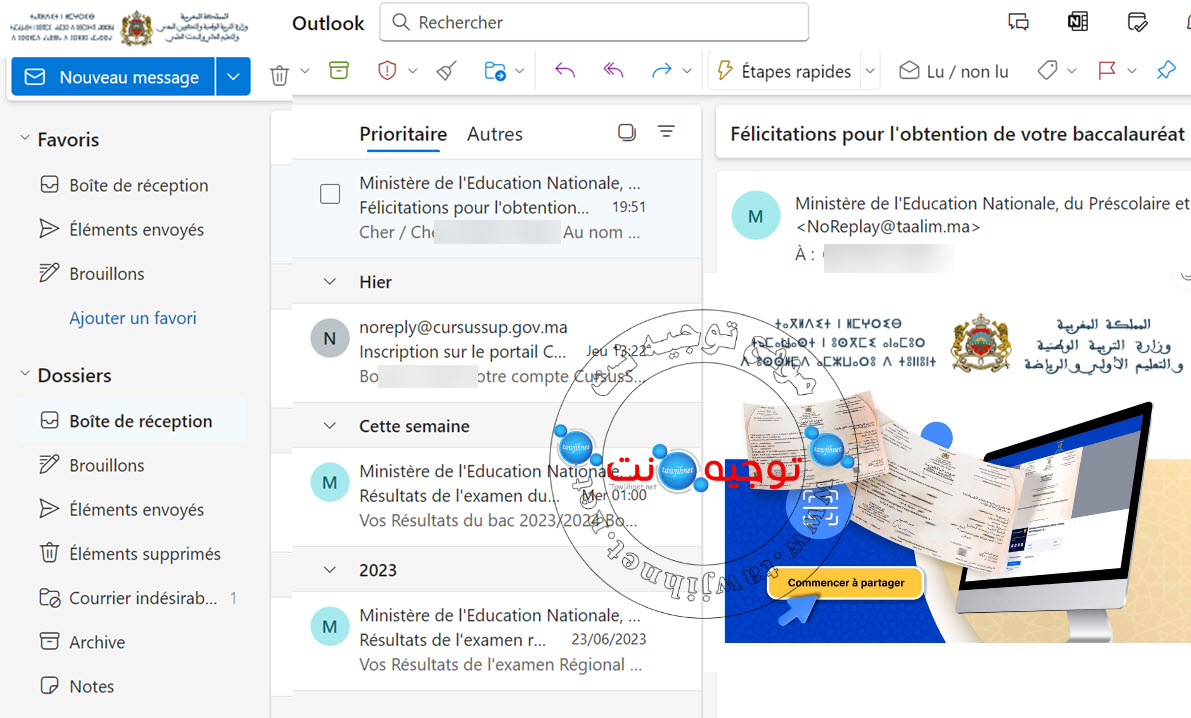Image resolution: width=1191 pixels, height=718 pixels.
Task: Click the M avatar of Mer 01:00 message
Action: (x=330, y=482)
